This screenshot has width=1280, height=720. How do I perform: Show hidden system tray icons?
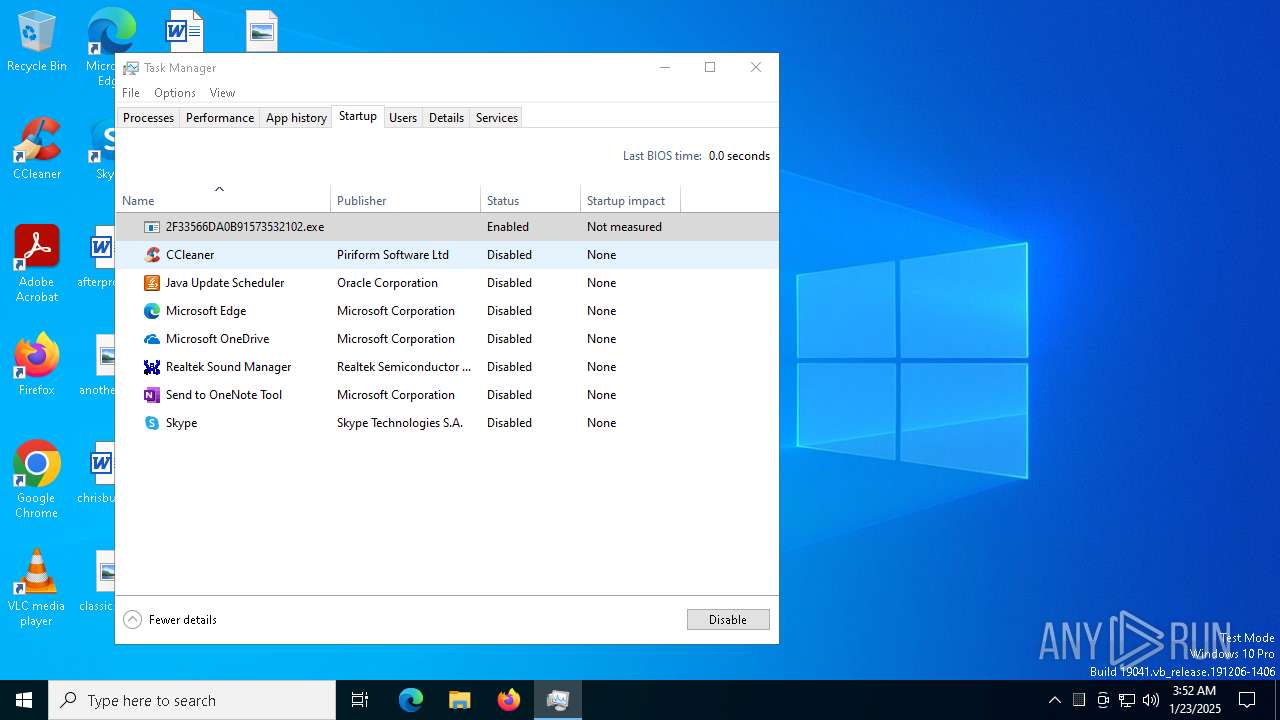click(x=1055, y=700)
